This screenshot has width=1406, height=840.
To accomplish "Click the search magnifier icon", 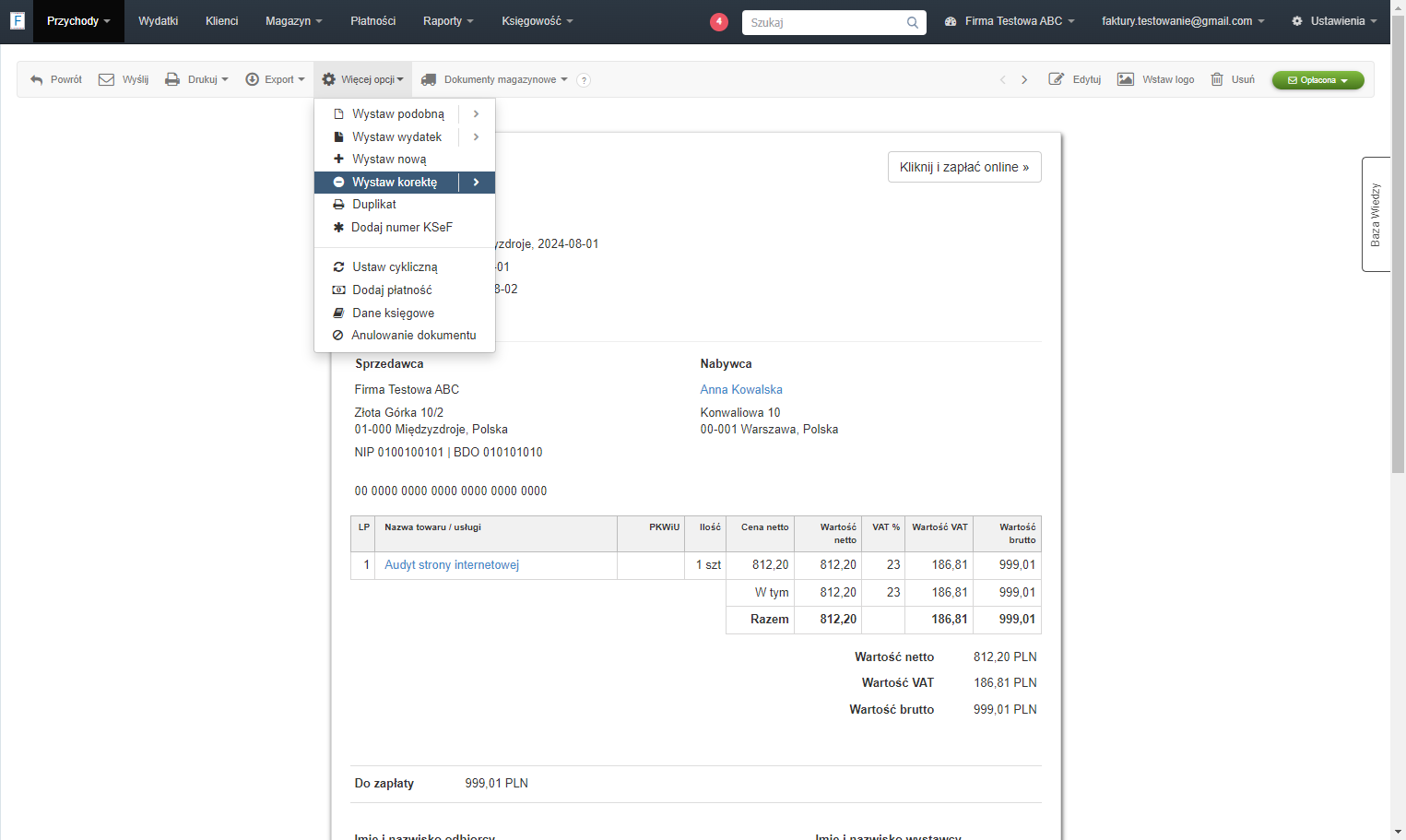I will click(912, 22).
